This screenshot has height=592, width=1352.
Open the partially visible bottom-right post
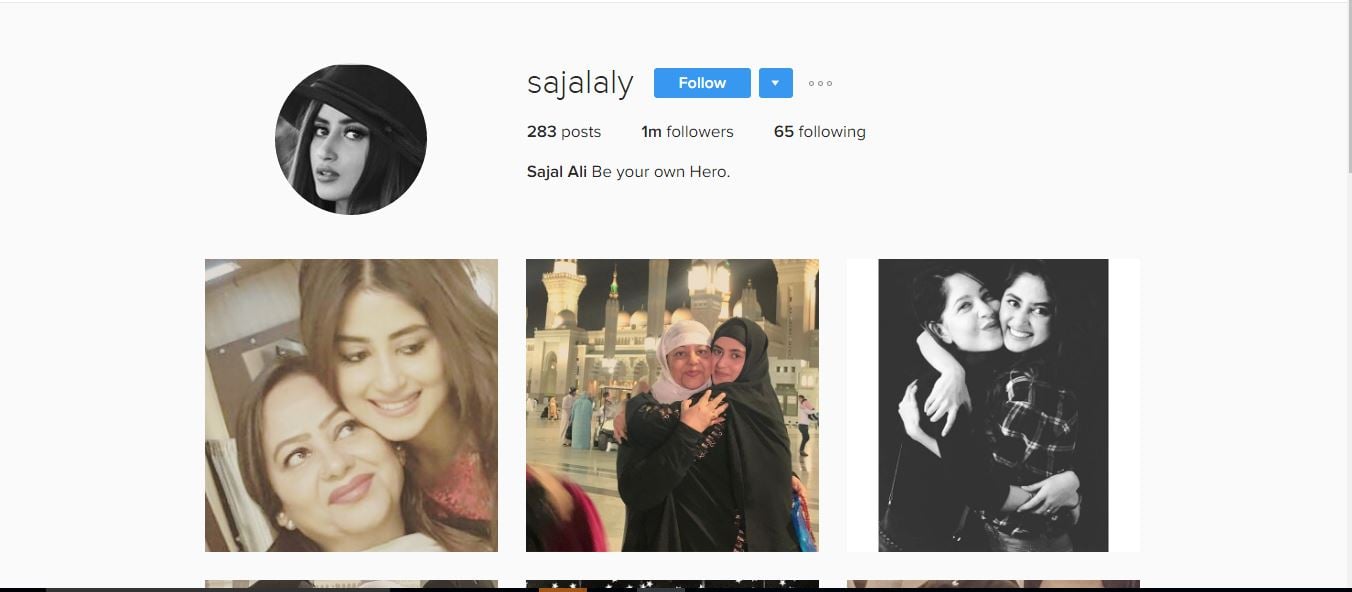pos(993,584)
